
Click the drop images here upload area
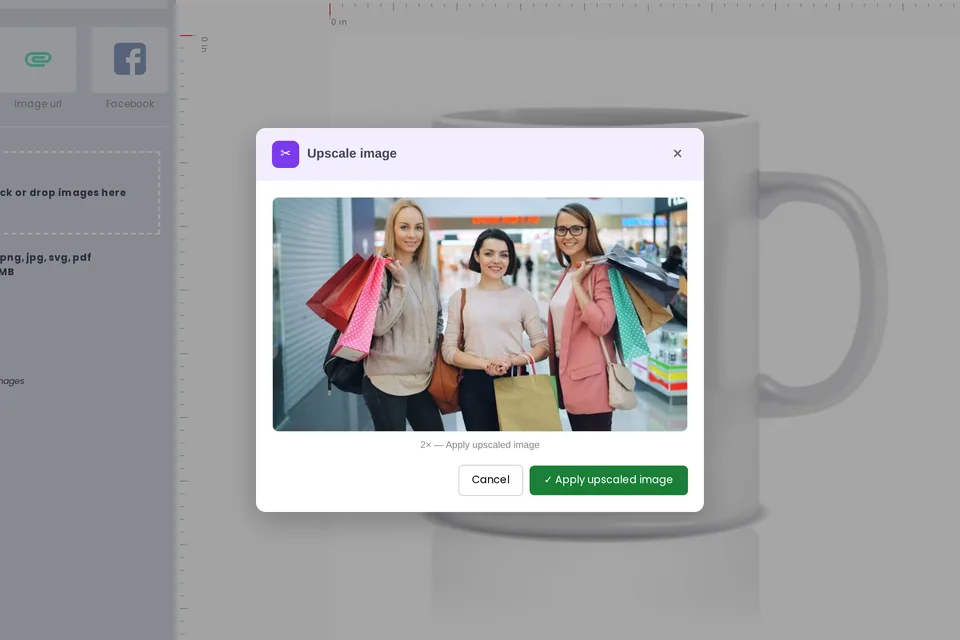[x=79, y=193]
